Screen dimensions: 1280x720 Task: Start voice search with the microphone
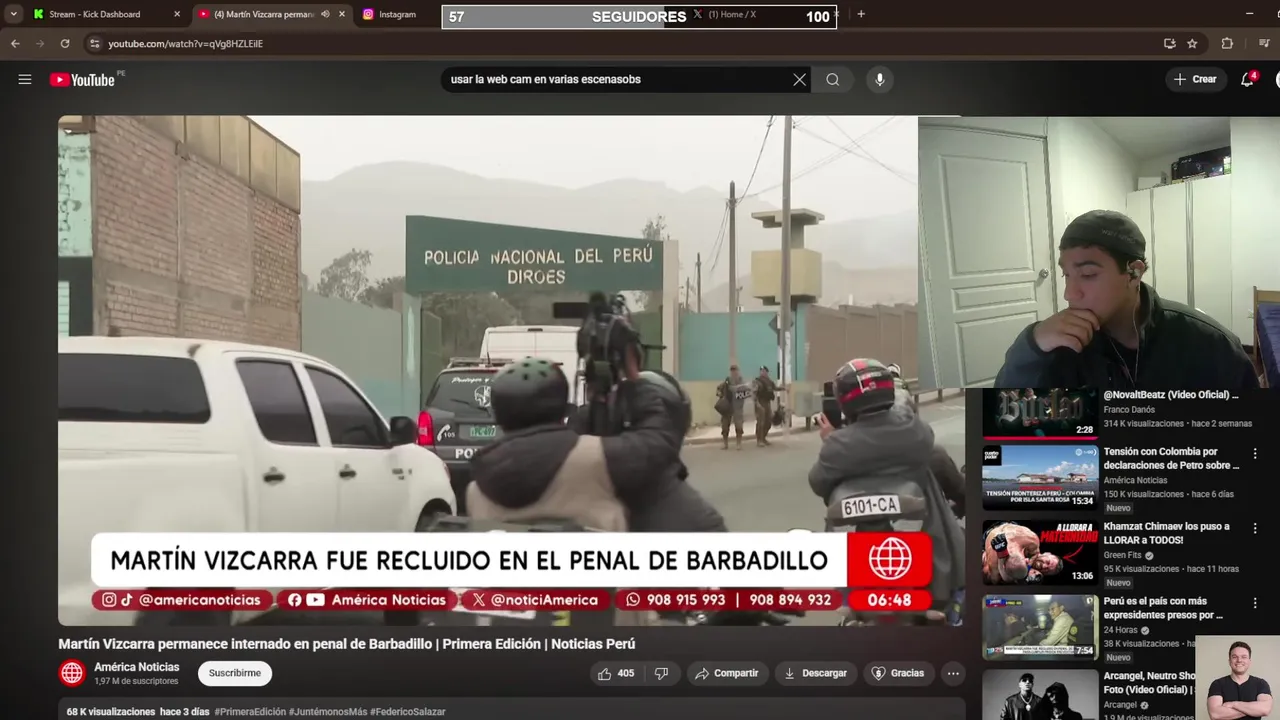[880, 80]
